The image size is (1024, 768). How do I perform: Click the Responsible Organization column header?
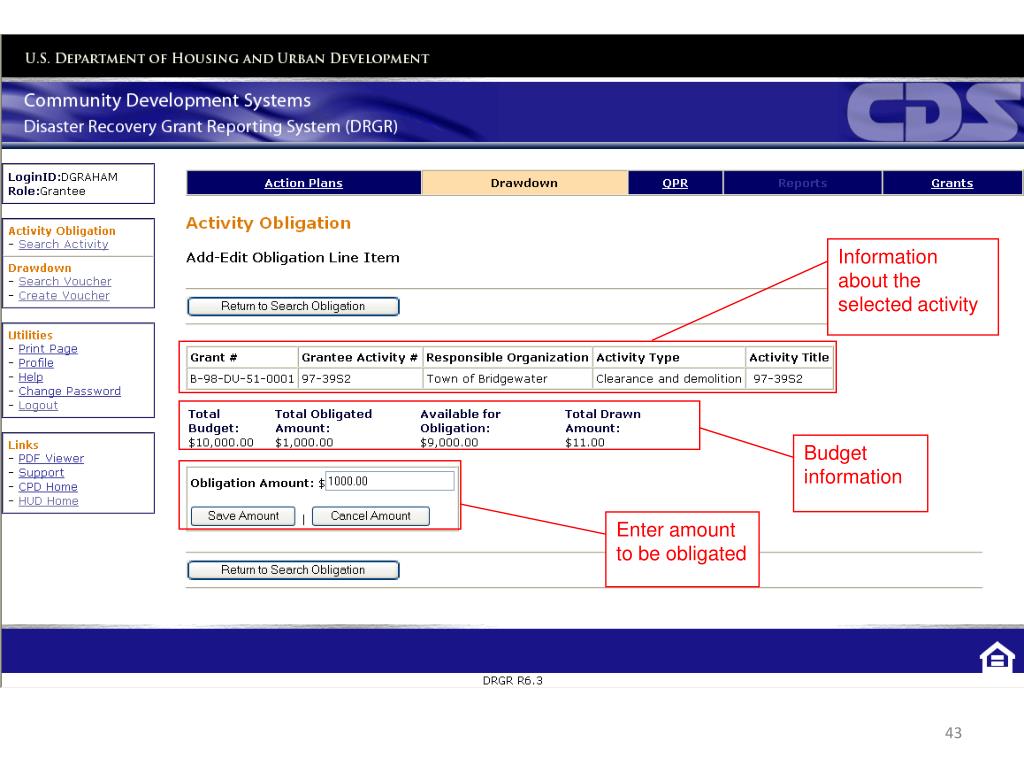click(x=507, y=358)
